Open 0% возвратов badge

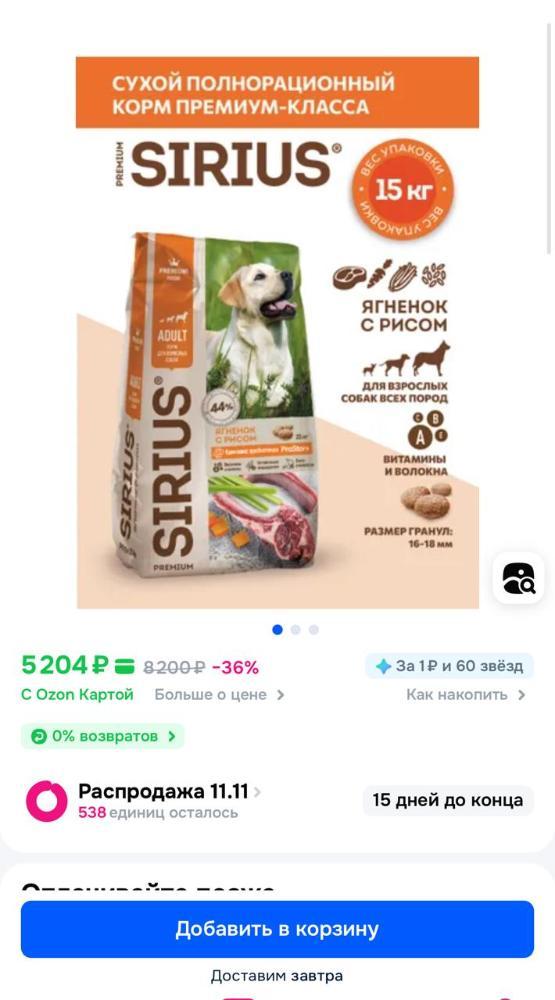point(103,736)
